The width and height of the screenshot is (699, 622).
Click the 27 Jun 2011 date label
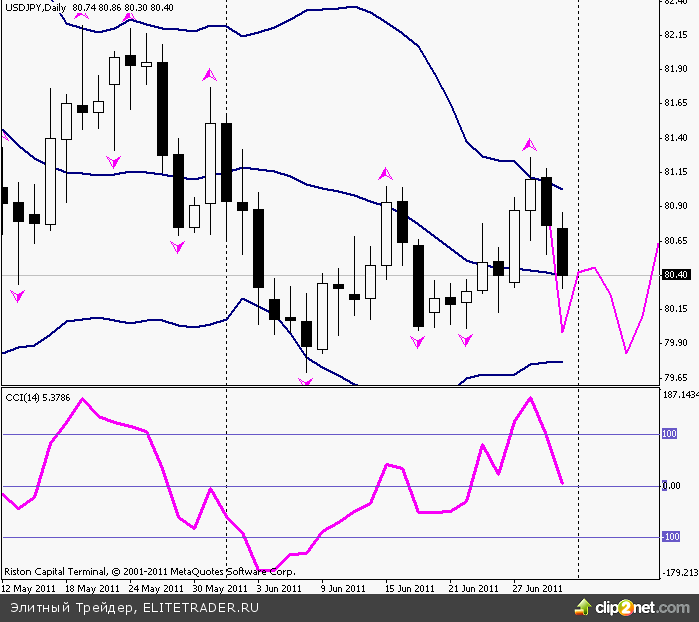pyautogui.click(x=540, y=588)
